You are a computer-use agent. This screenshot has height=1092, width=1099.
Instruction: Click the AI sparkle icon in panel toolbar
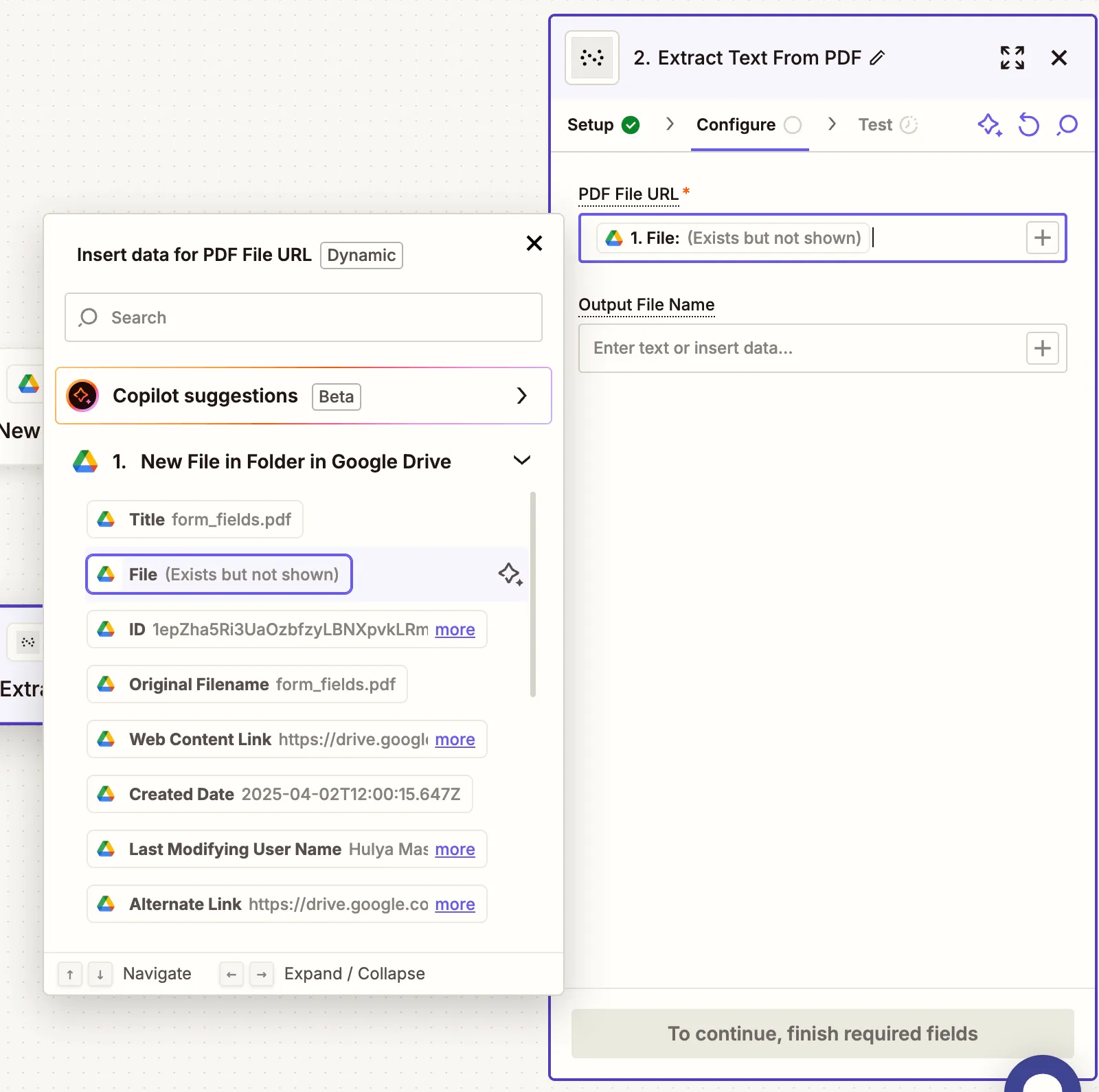pos(990,125)
